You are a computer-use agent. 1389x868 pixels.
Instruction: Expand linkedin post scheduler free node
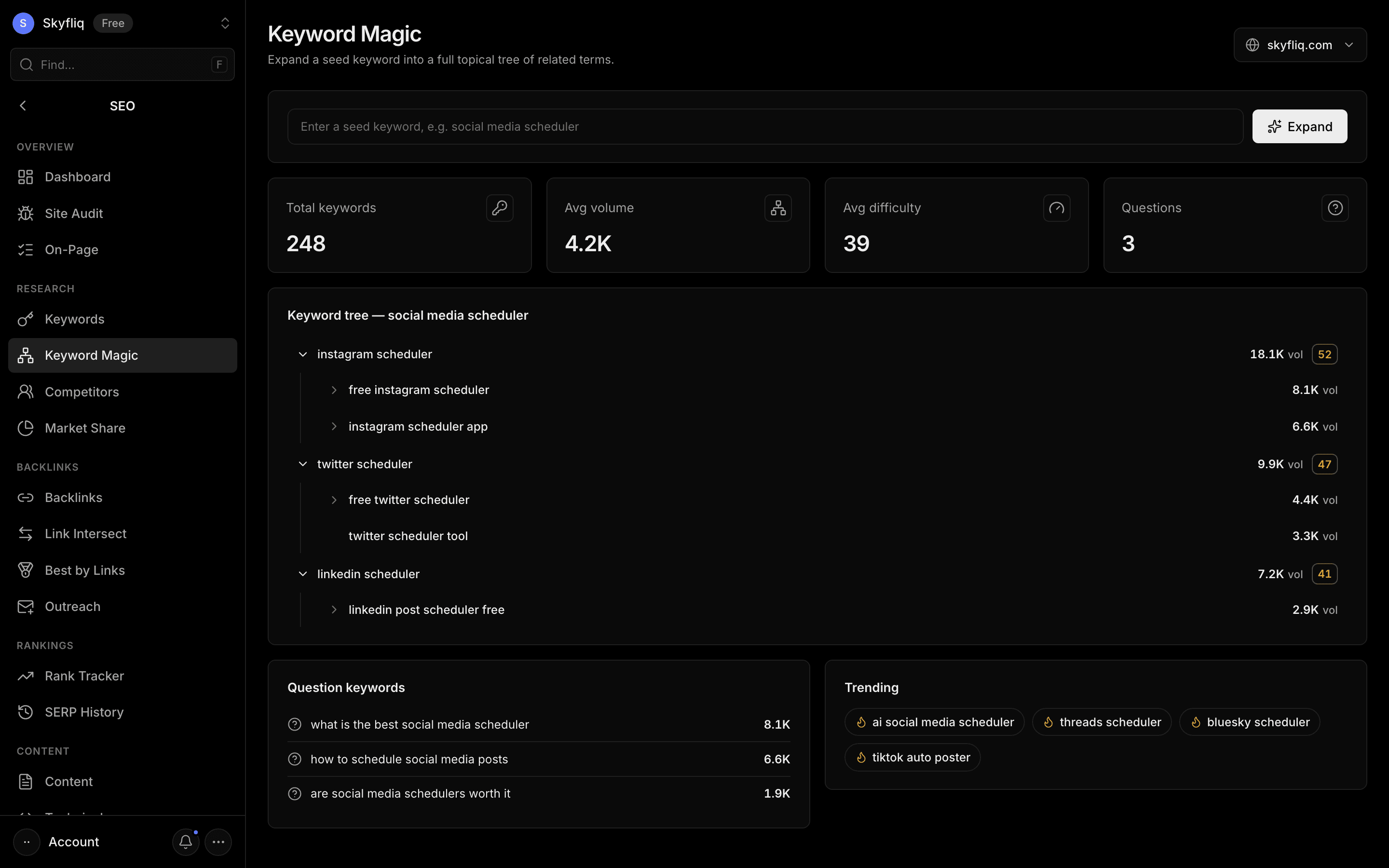coord(334,610)
